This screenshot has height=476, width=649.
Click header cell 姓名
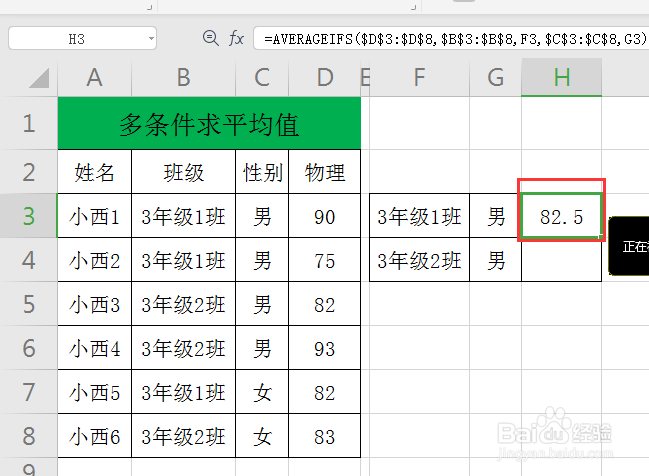click(94, 172)
